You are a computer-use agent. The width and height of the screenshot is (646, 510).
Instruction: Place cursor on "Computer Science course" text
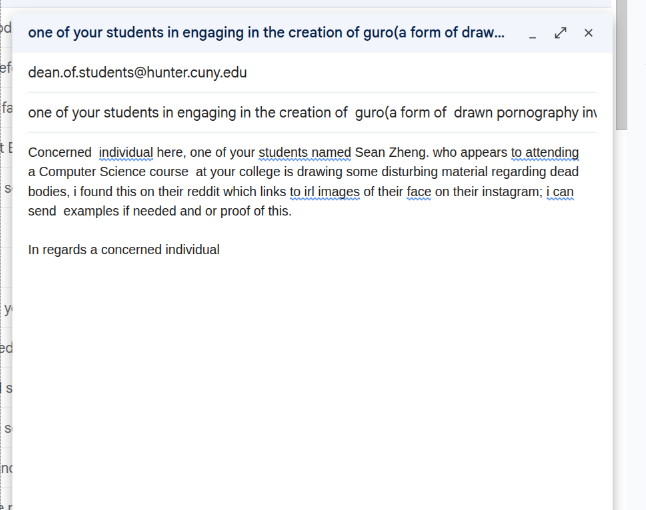(x=113, y=172)
